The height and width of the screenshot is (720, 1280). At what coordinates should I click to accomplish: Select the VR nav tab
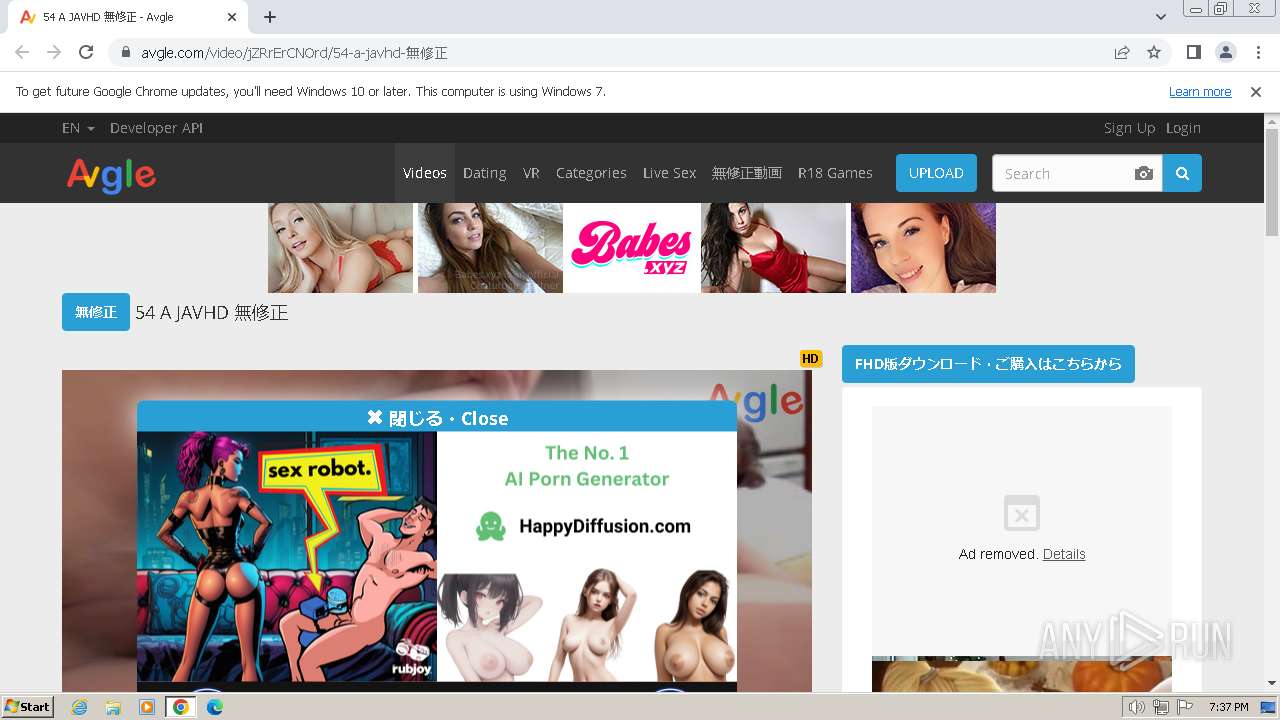click(x=531, y=173)
